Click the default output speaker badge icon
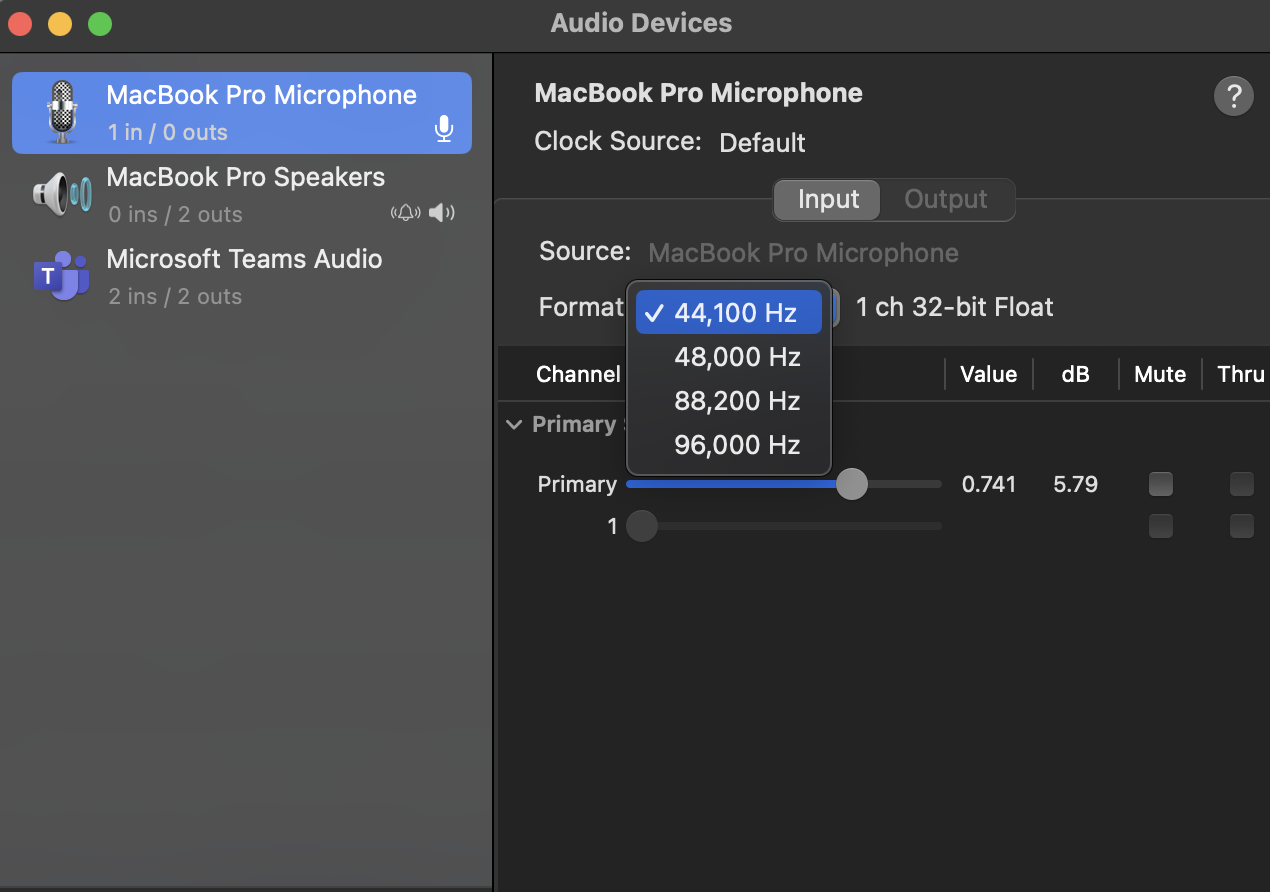 (441, 213)
